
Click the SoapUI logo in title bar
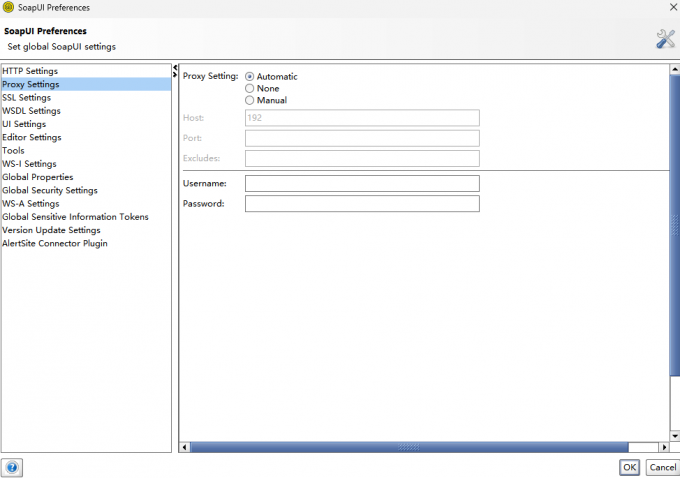pos(8,7)
